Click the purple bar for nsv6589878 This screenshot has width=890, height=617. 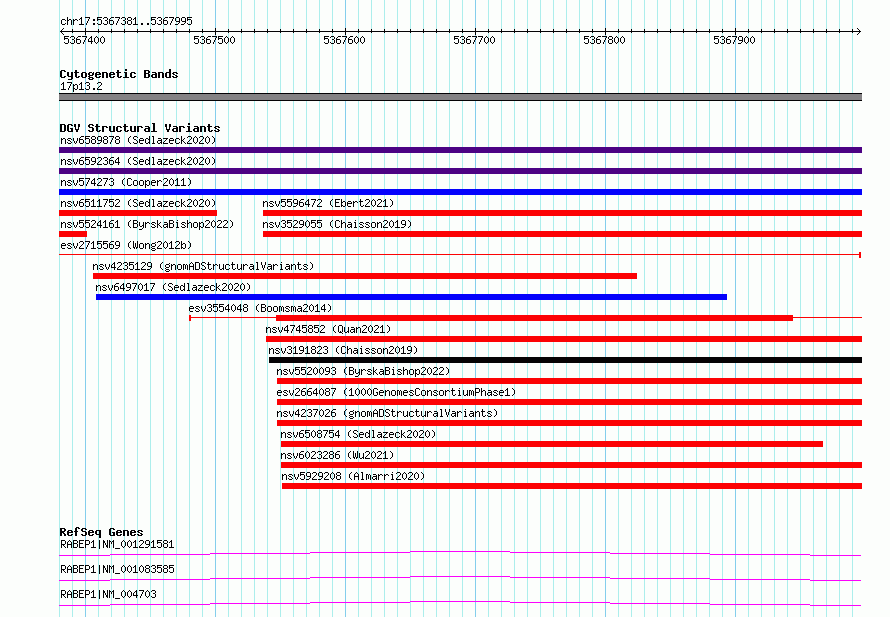(460, 150)
